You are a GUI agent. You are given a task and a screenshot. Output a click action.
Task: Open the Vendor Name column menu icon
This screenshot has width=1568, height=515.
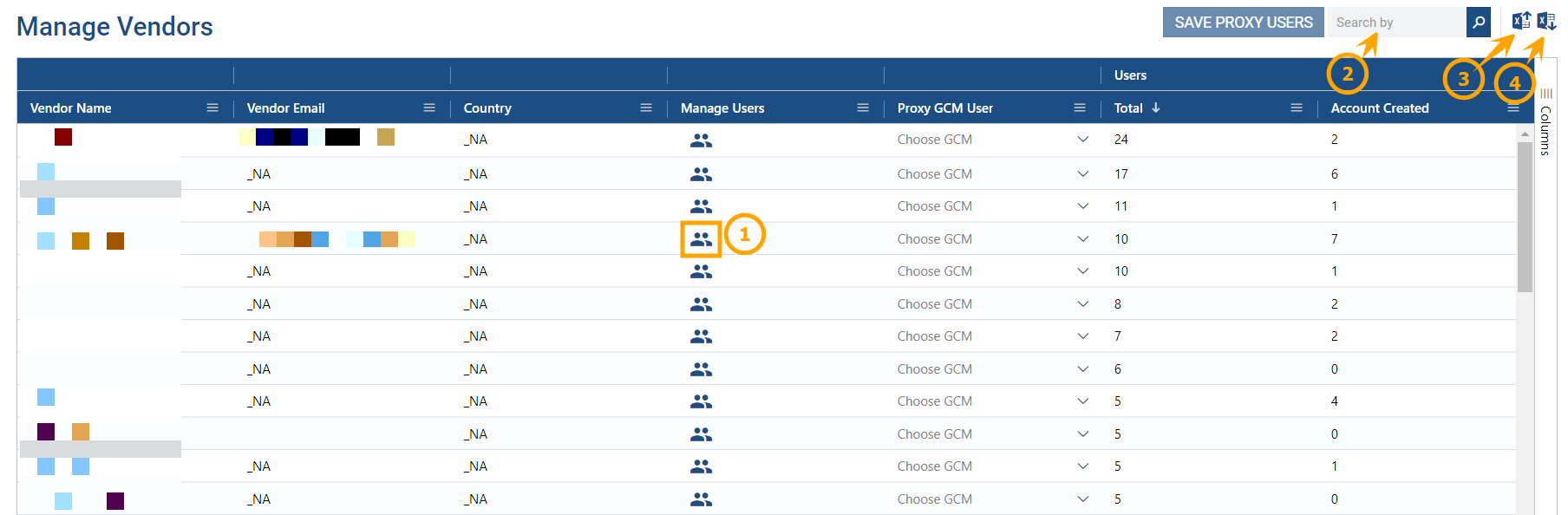212,108
